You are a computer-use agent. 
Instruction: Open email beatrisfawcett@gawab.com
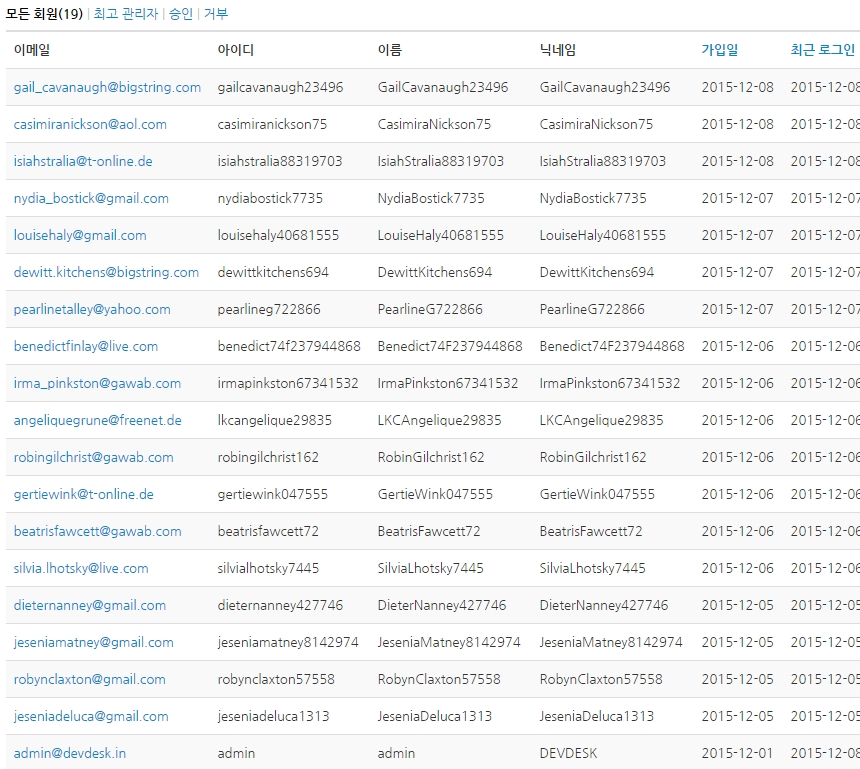click(98, 531)
